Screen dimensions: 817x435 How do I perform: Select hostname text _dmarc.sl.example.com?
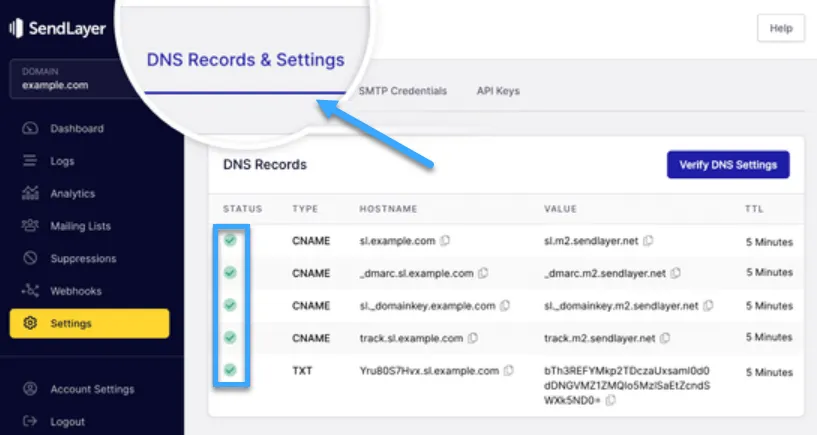(416, 273)
